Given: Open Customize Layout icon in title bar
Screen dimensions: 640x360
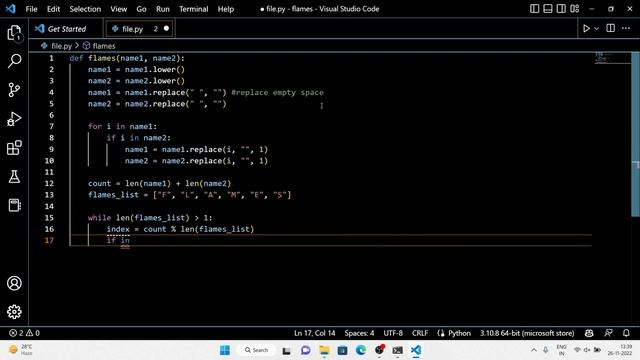Looking at the screenshot, I should [x=575, y=9].
